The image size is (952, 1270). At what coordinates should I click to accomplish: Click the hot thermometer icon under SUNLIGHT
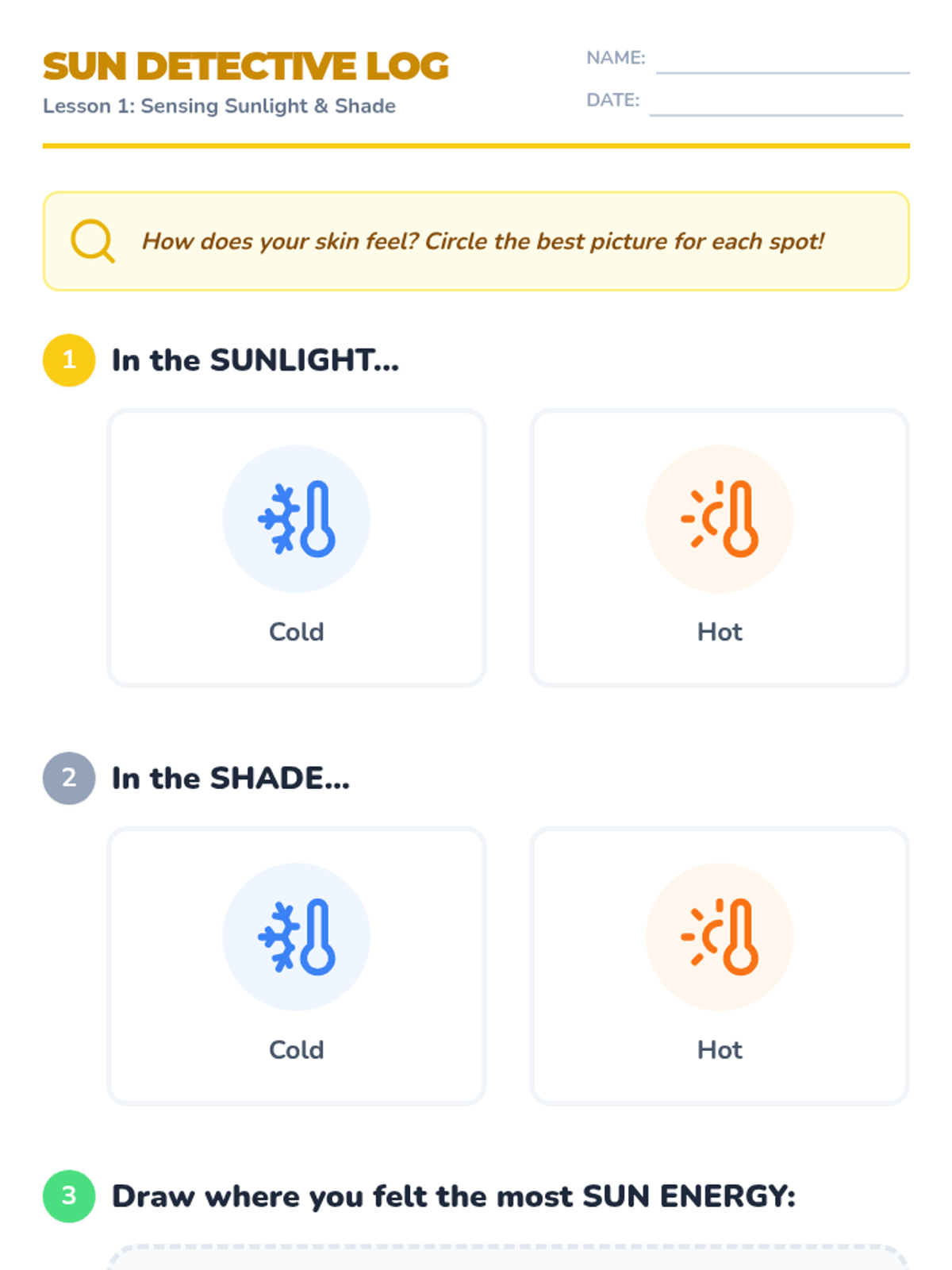[x=720, y=519]
